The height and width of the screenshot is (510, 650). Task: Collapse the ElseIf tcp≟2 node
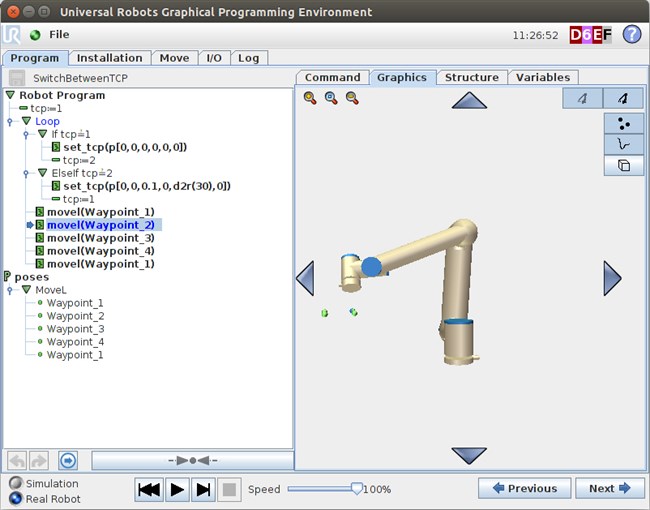42,172
